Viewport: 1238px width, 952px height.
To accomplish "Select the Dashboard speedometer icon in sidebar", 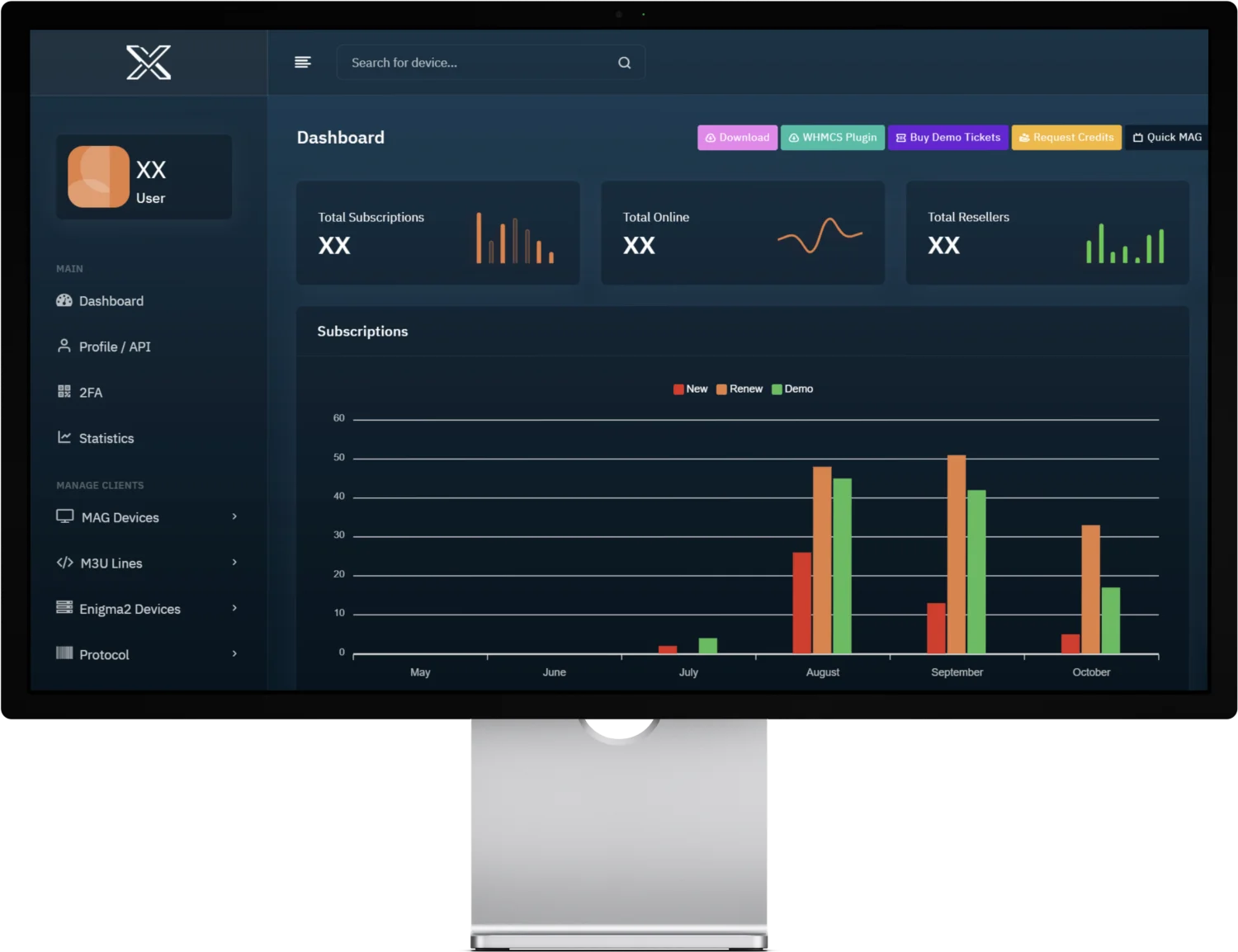I will (64, 300).
